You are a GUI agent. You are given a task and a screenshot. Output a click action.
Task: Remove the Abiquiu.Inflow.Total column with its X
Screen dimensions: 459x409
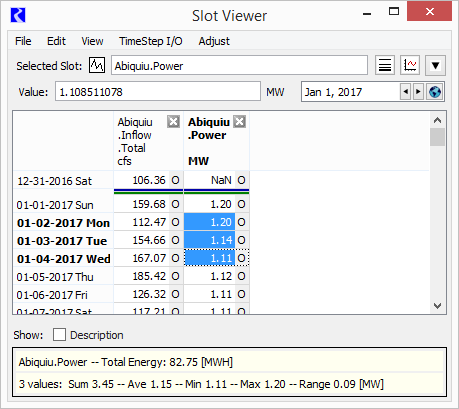click(173, 122)
